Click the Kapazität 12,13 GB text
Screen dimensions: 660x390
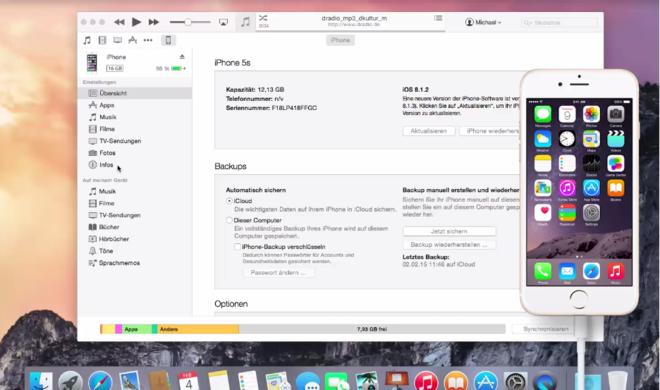click(x=255, y=90)
